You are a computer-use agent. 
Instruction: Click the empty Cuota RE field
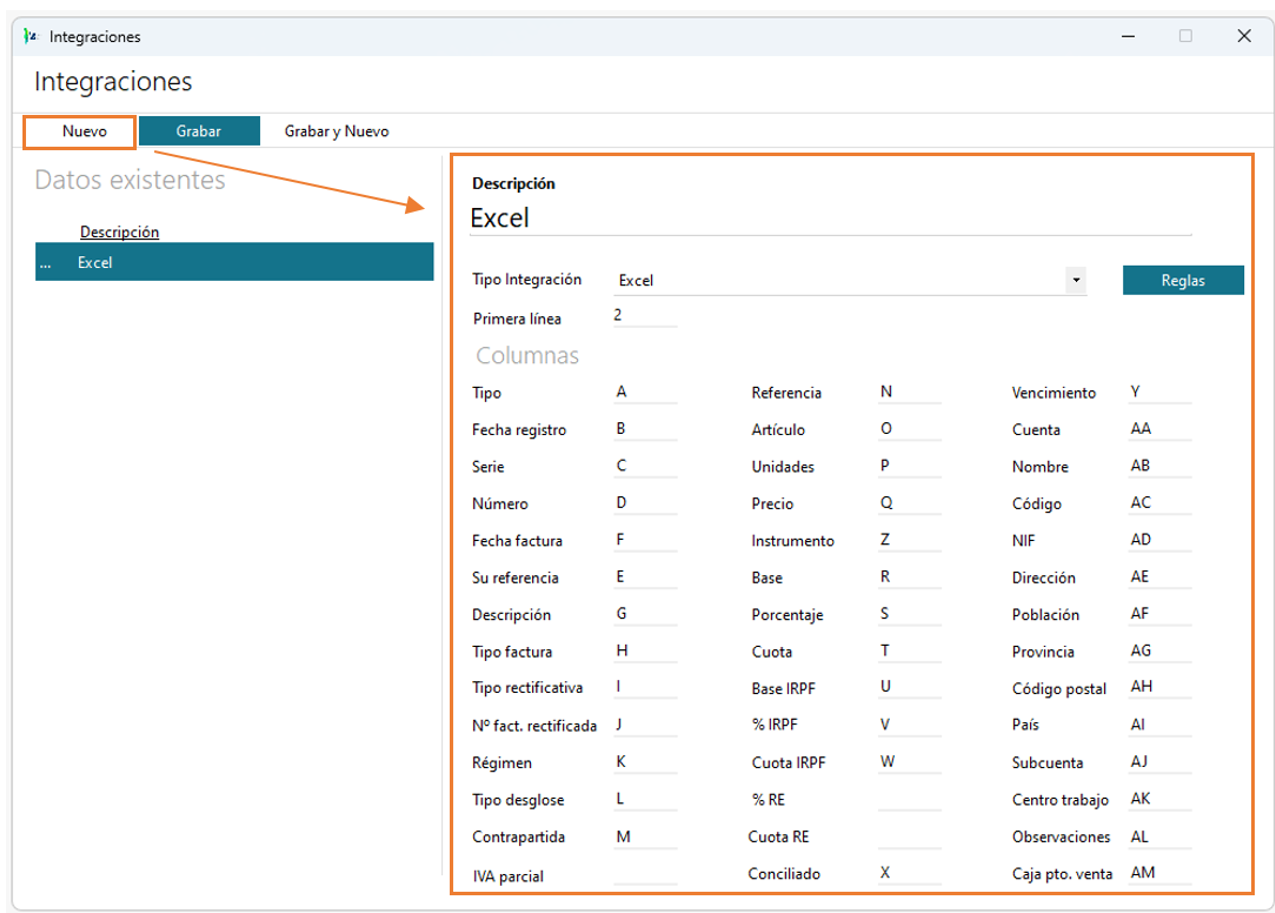909,836
